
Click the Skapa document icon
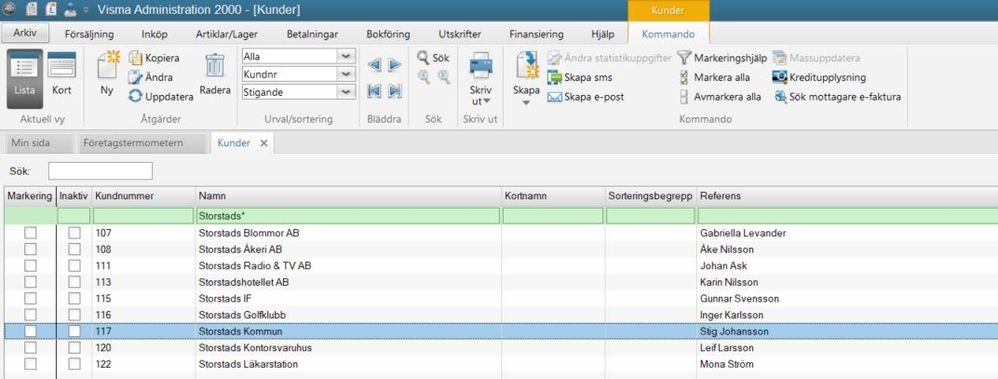click(527, 66)
